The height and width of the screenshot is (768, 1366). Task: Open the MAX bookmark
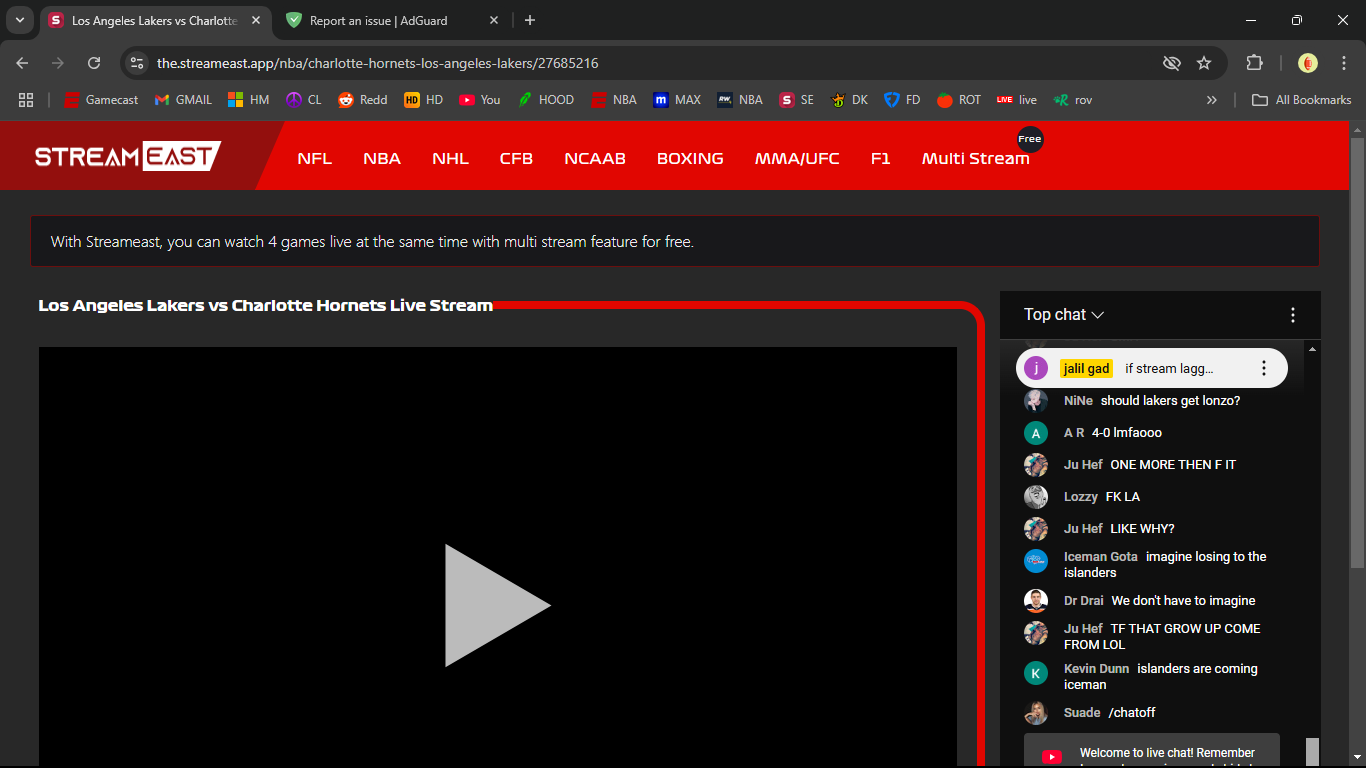coord(677,100)
